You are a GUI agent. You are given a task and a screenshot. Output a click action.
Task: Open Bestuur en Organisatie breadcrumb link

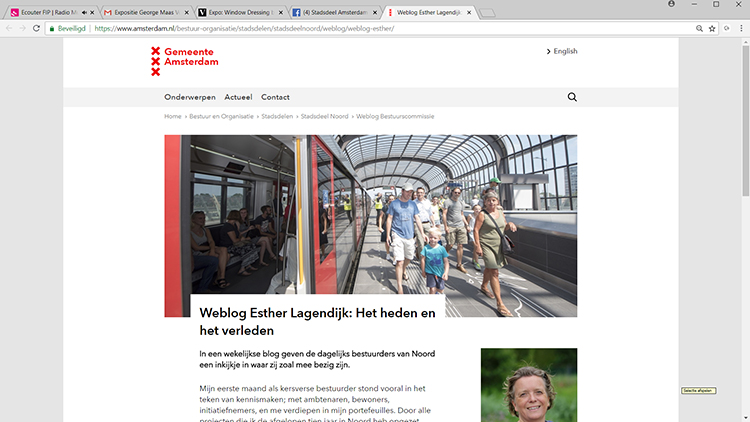click(x=221, y=116)
